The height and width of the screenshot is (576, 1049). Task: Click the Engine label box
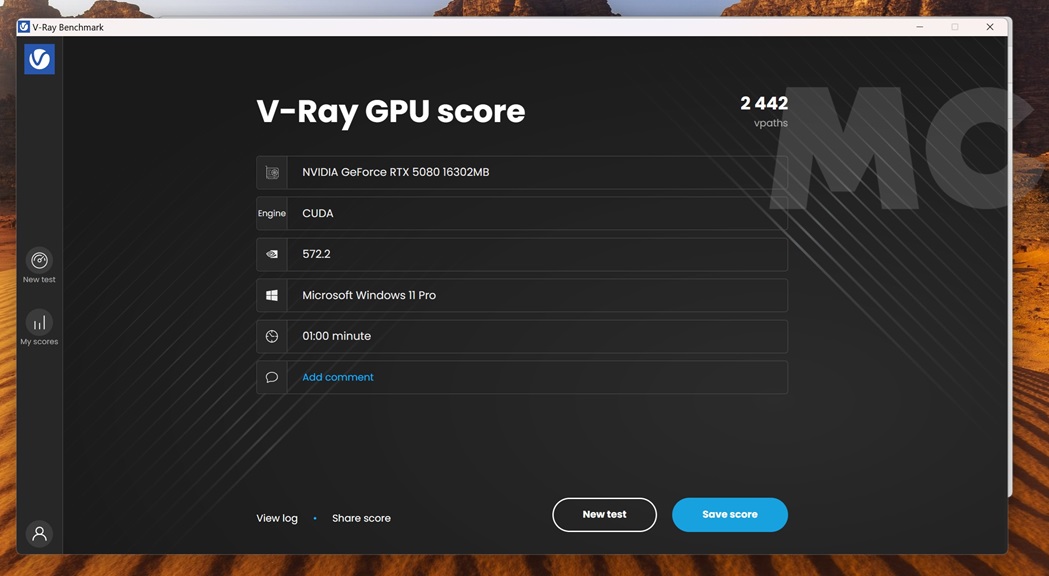272,213
